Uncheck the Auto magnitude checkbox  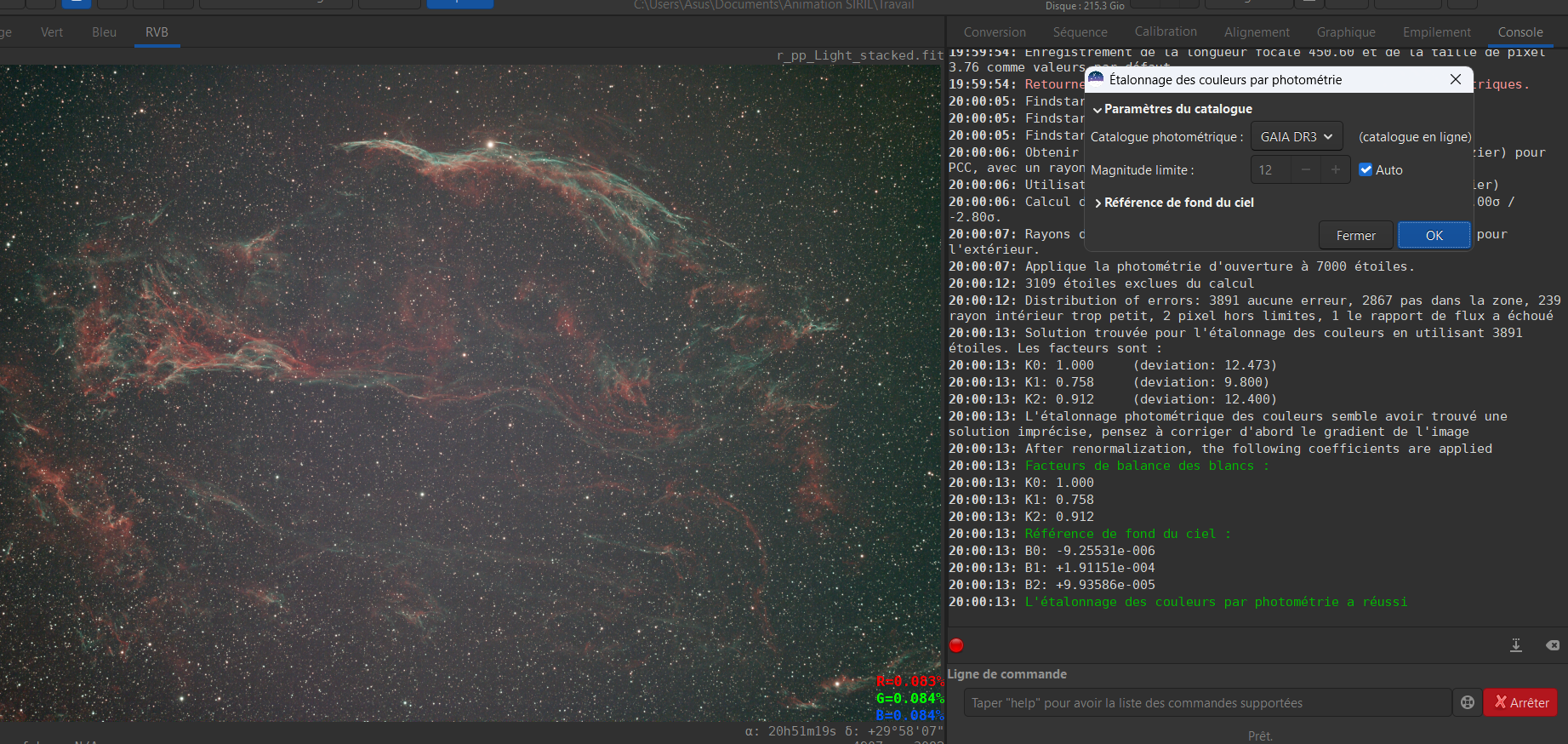(1366, 170)
